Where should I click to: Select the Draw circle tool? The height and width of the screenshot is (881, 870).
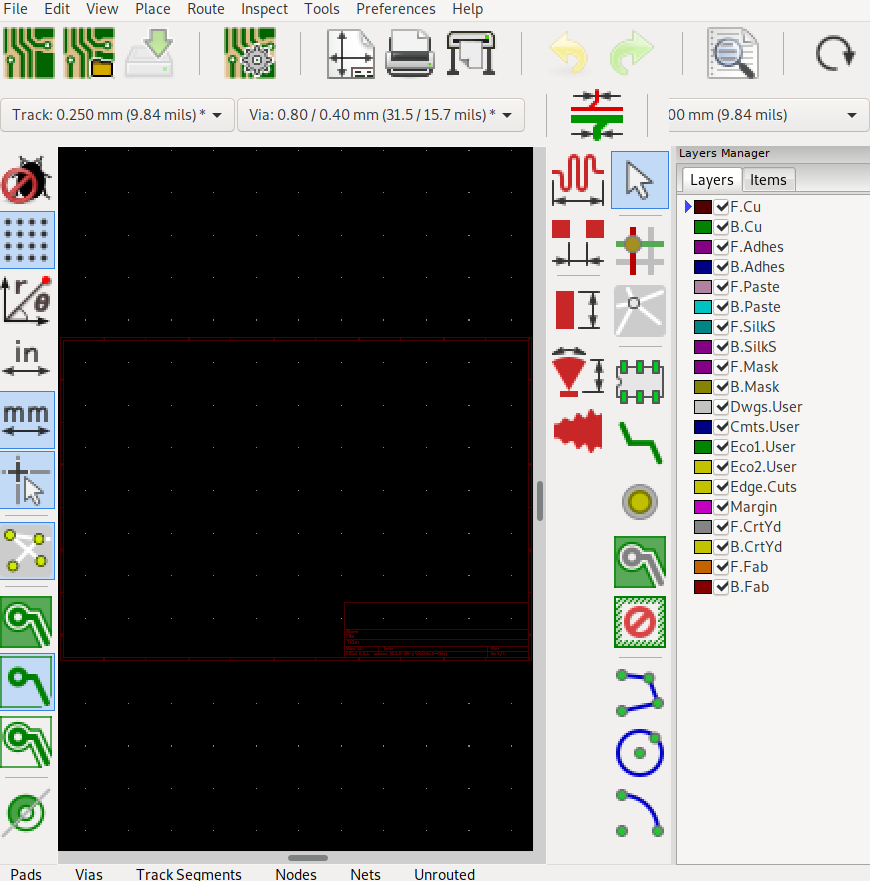(x=639, y=753)
